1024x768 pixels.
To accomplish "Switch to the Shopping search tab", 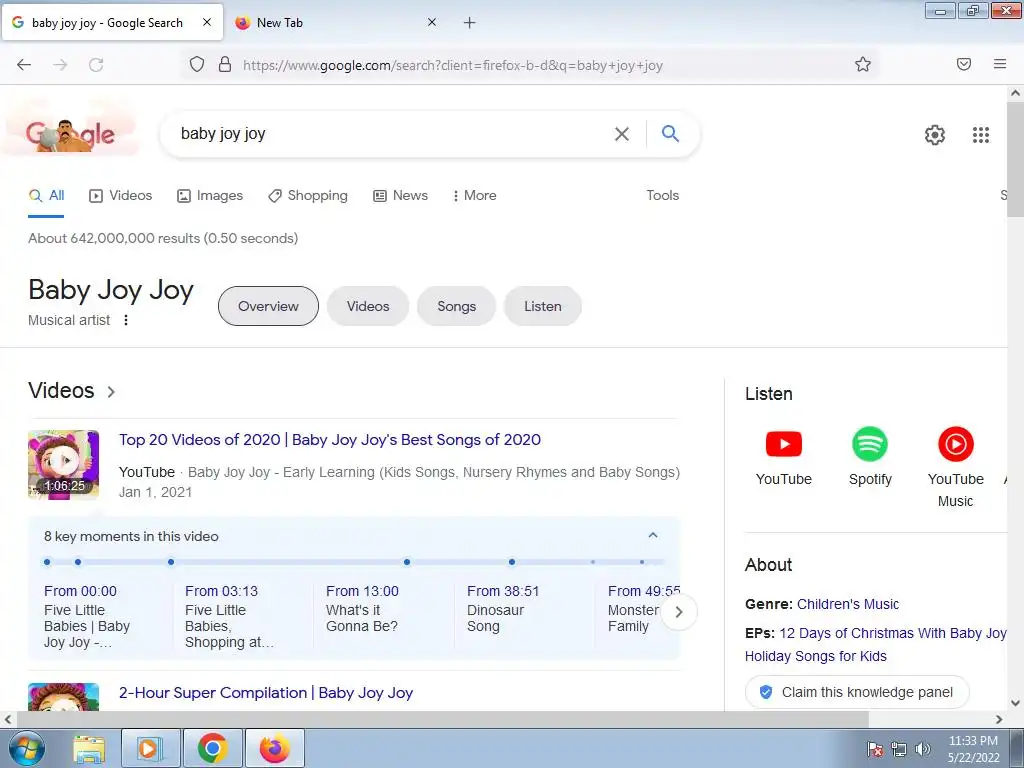I will pos(308,195).
